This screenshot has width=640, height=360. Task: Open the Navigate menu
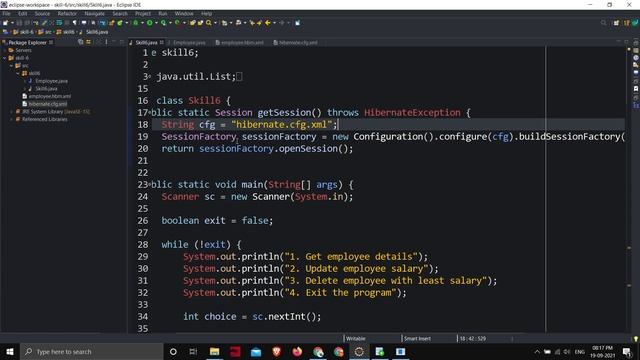coord(95,13)
